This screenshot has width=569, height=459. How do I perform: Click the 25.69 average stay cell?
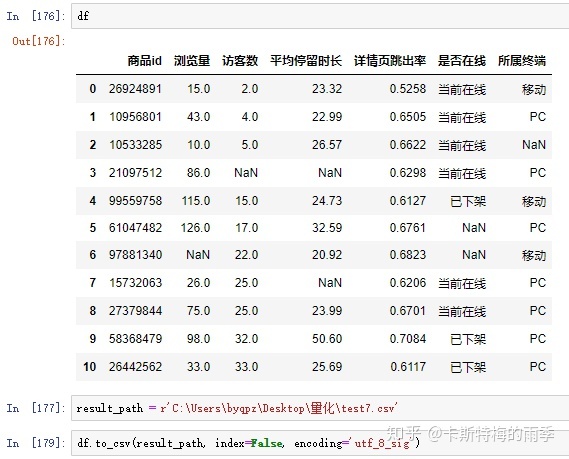click(327, 366)
